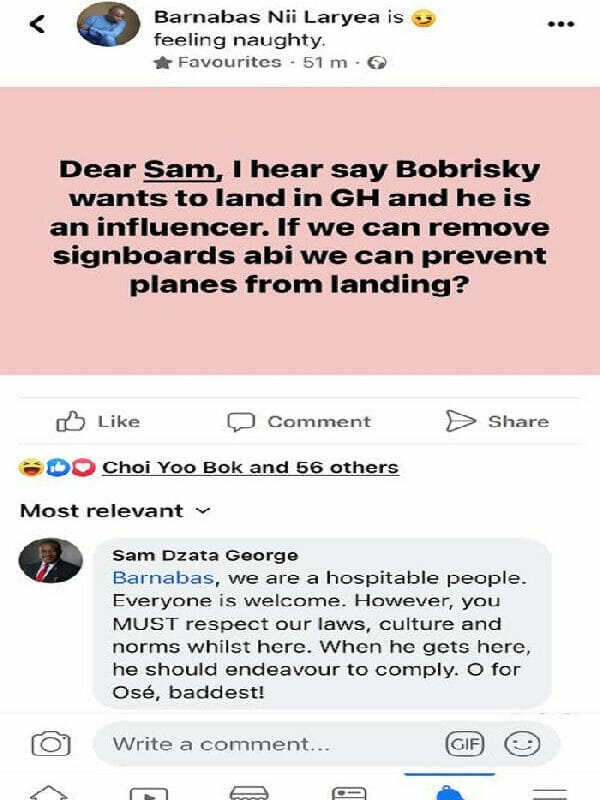Like the post with thumbs-up
The image size is (600, 800).
[98, 421]
